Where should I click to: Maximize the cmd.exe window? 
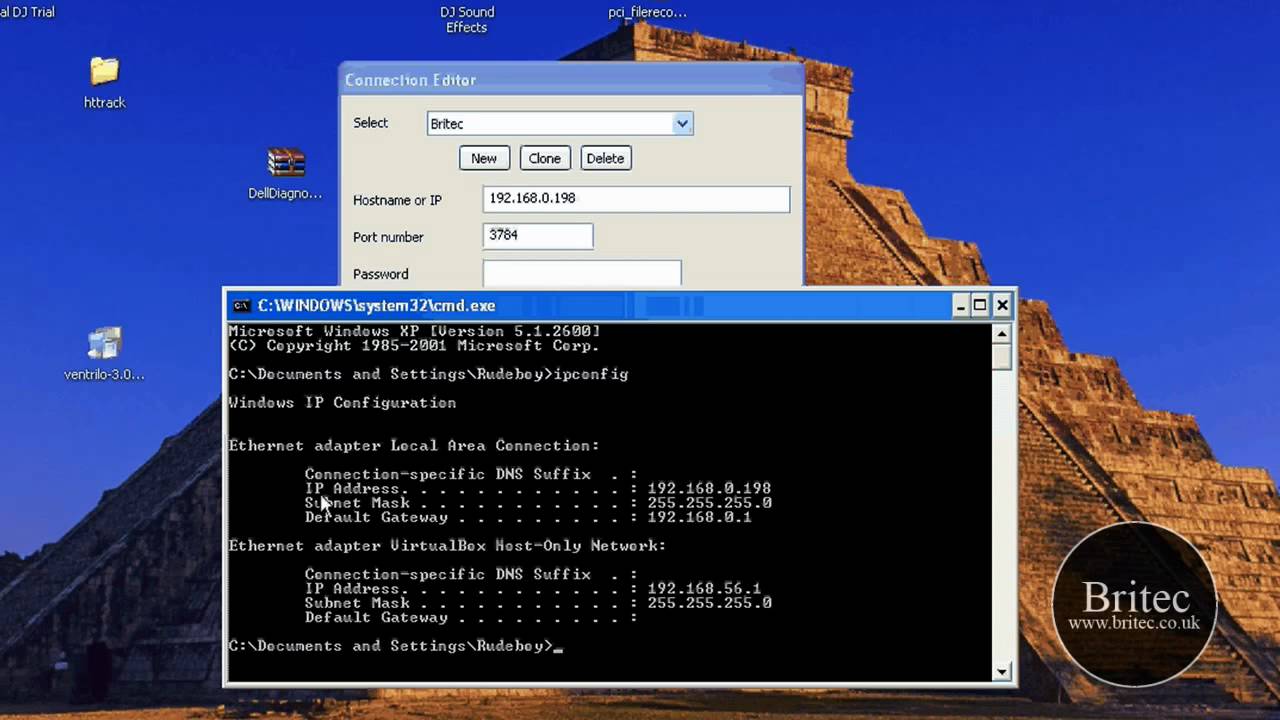pos(981,305)
